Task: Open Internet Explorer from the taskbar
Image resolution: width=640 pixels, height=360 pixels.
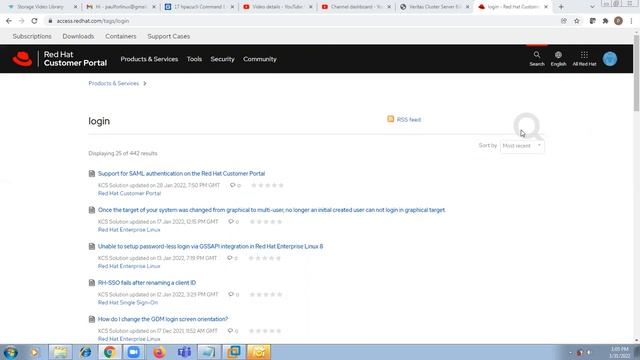Action: 85,352
